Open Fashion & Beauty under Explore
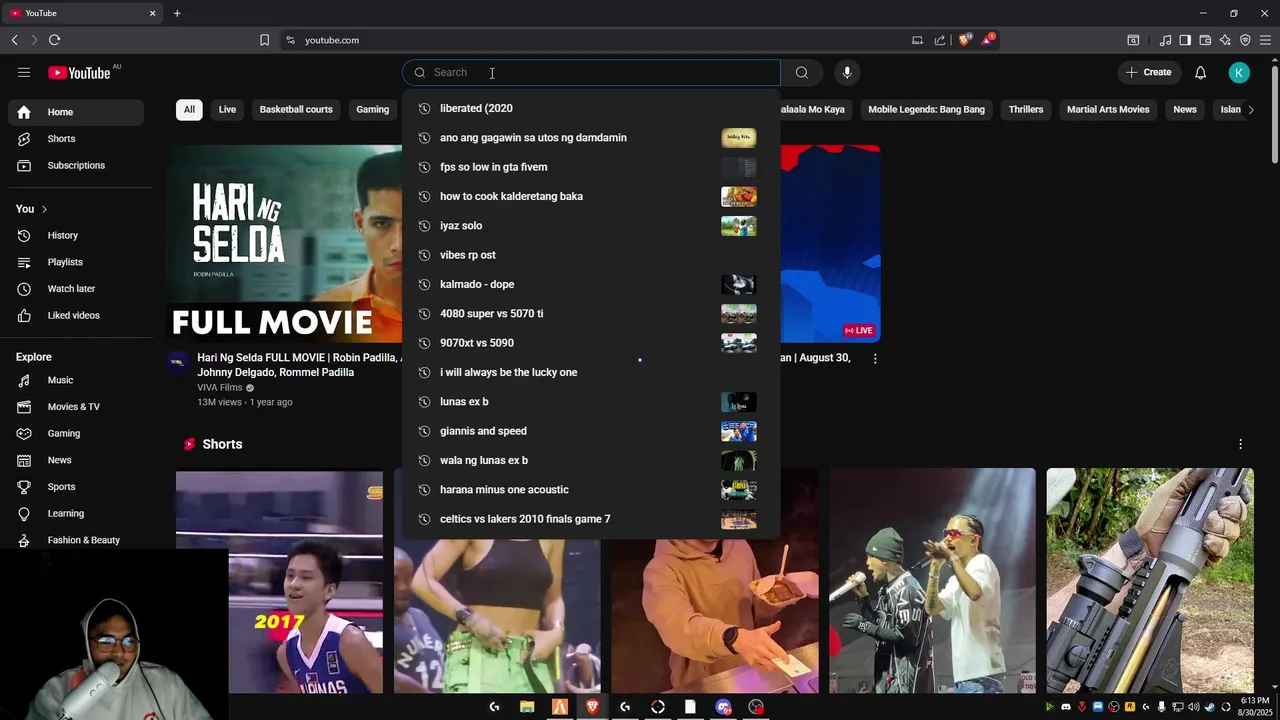Screen dimensions: 1280x720 78,540
